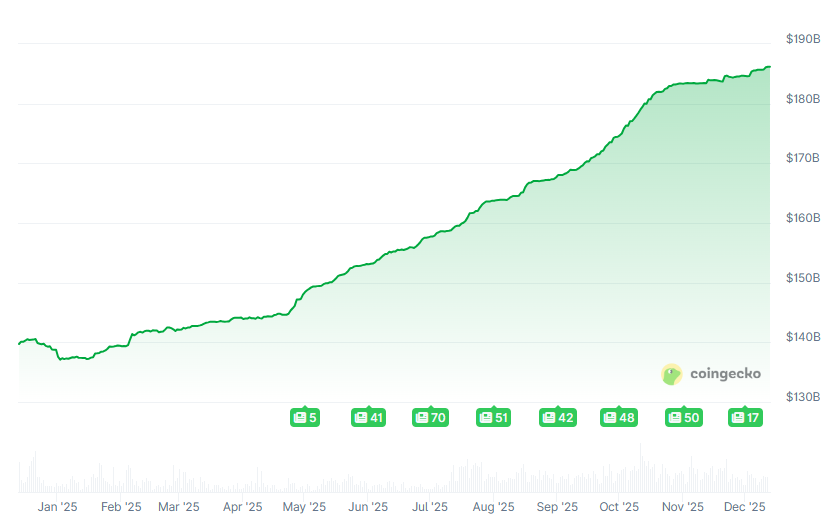
Task: Click the Feb '25 date label
Action: [121, 507]
